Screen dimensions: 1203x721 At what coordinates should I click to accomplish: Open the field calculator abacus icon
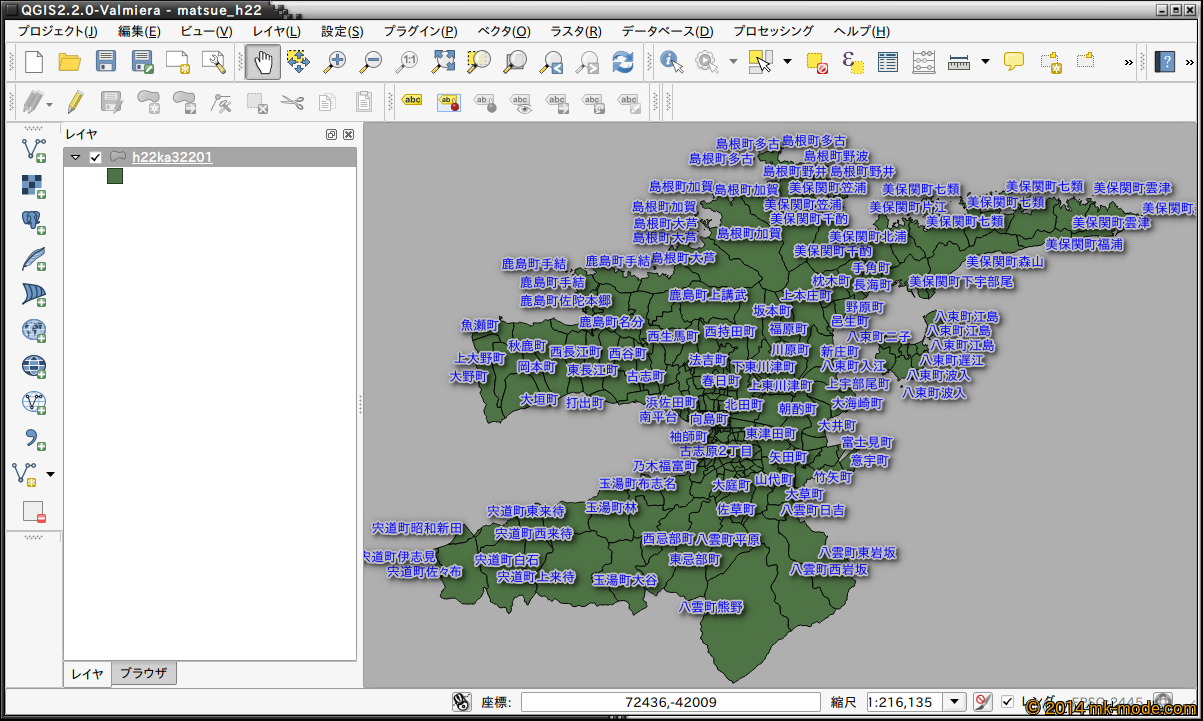click(924, 62)
